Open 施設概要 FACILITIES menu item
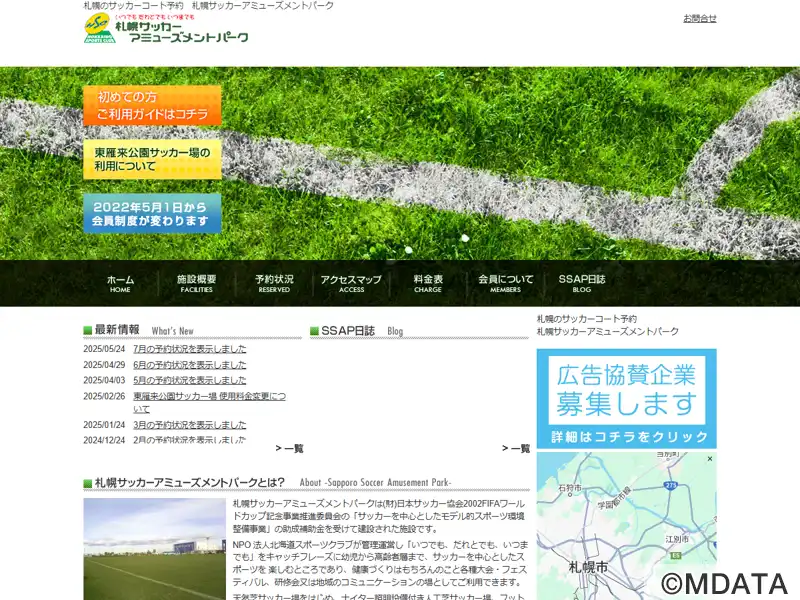800x600 pixels. tap(196, 283)
